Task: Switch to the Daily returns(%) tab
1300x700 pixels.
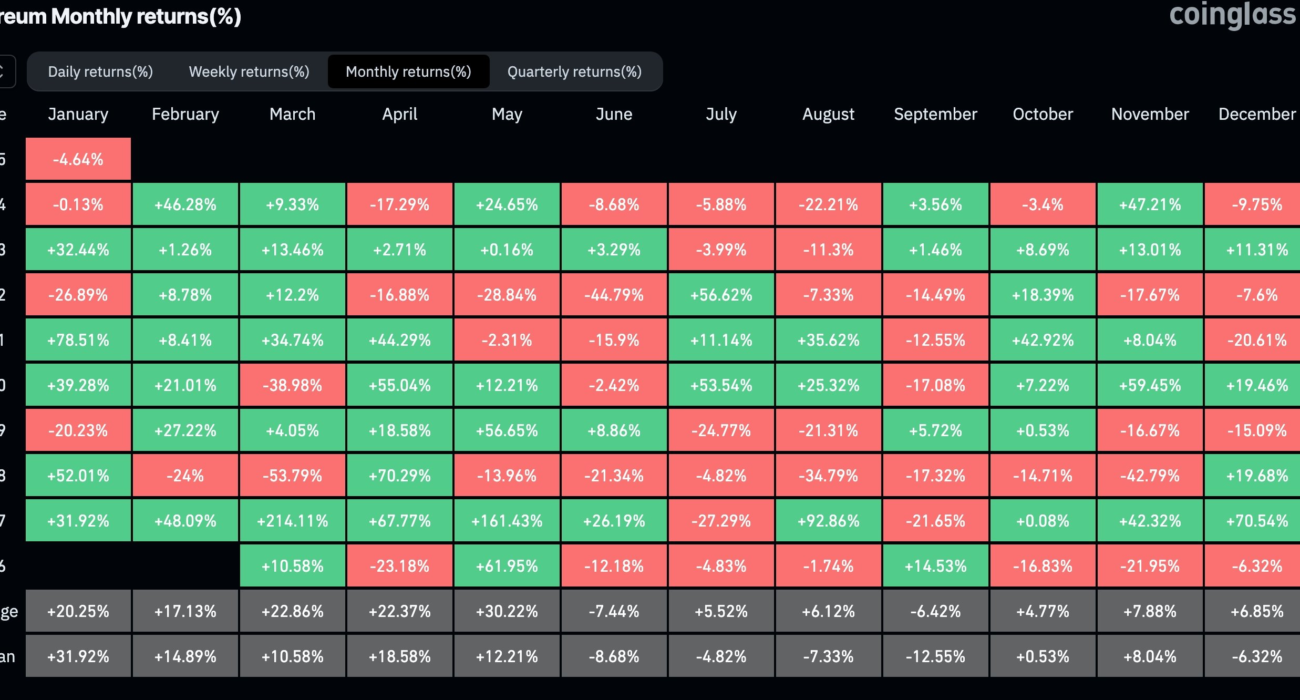Action: [x=100, y=72]
